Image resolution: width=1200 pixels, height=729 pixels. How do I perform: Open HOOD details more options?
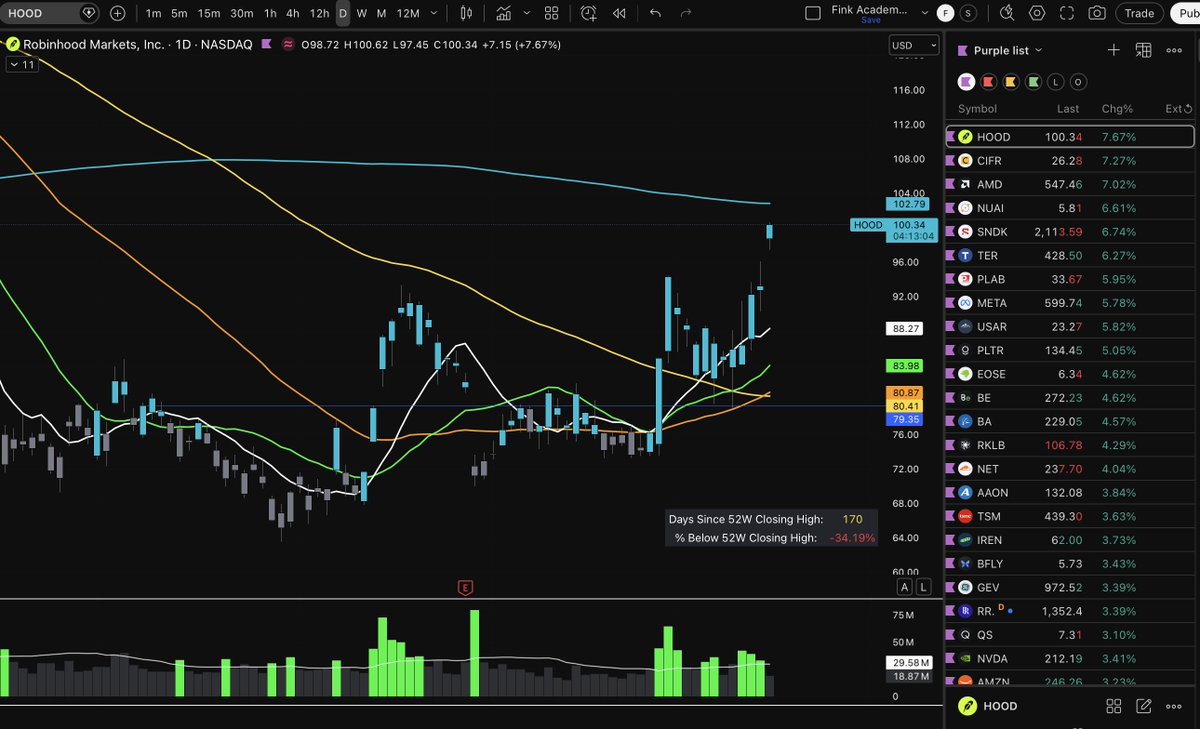tap(1175, 706)
